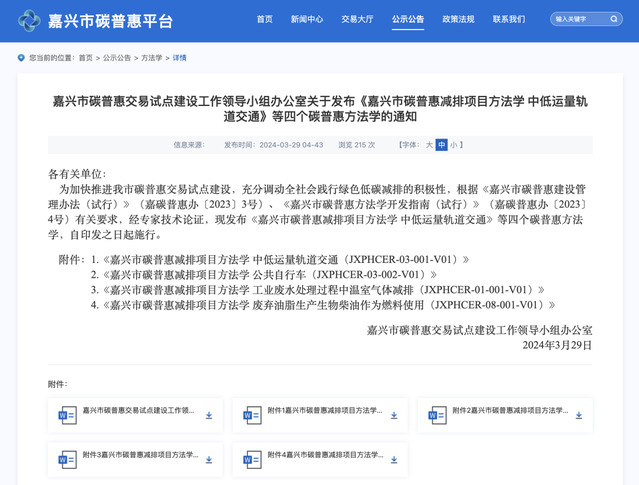Click the Jiaxing carbon platform logo icon
Screen dimensions: 639x485
point(29,20)
